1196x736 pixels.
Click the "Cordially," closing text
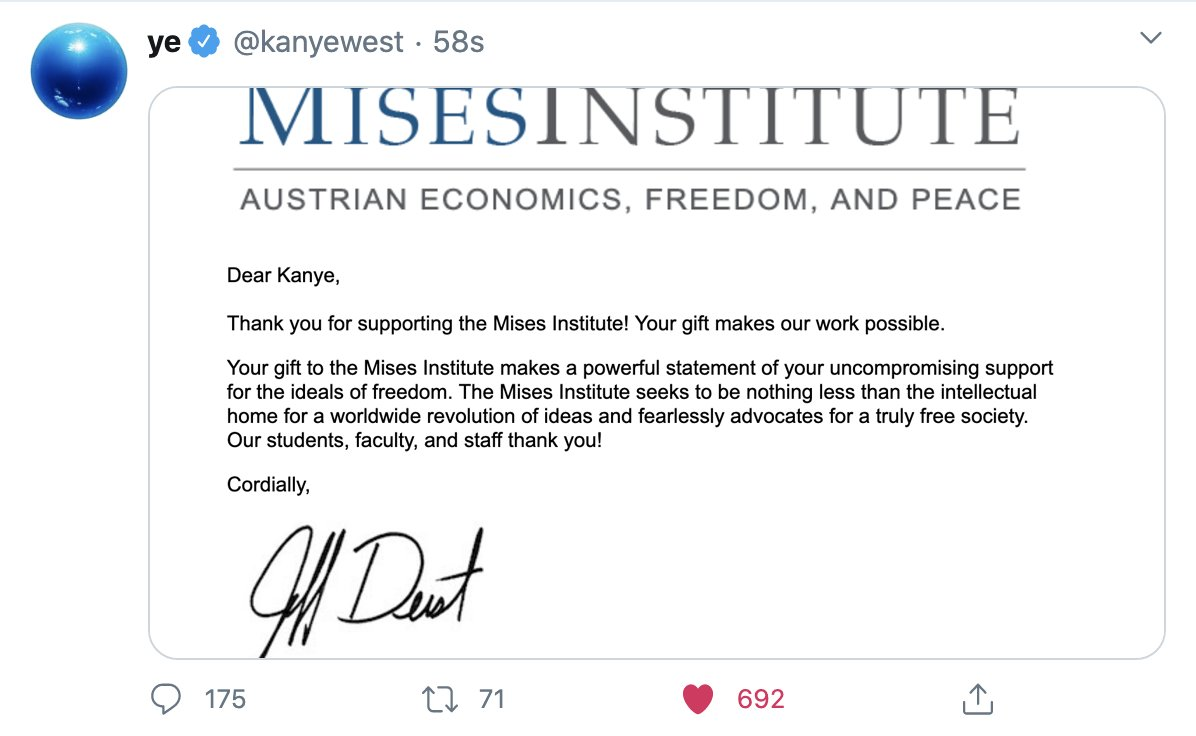click(x=268, y=485)
